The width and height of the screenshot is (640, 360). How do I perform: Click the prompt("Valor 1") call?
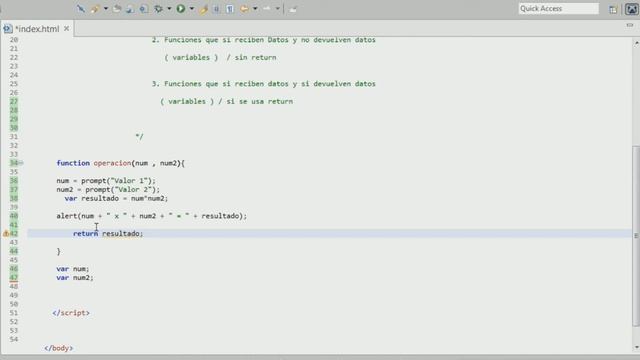(x=118, y=181)
